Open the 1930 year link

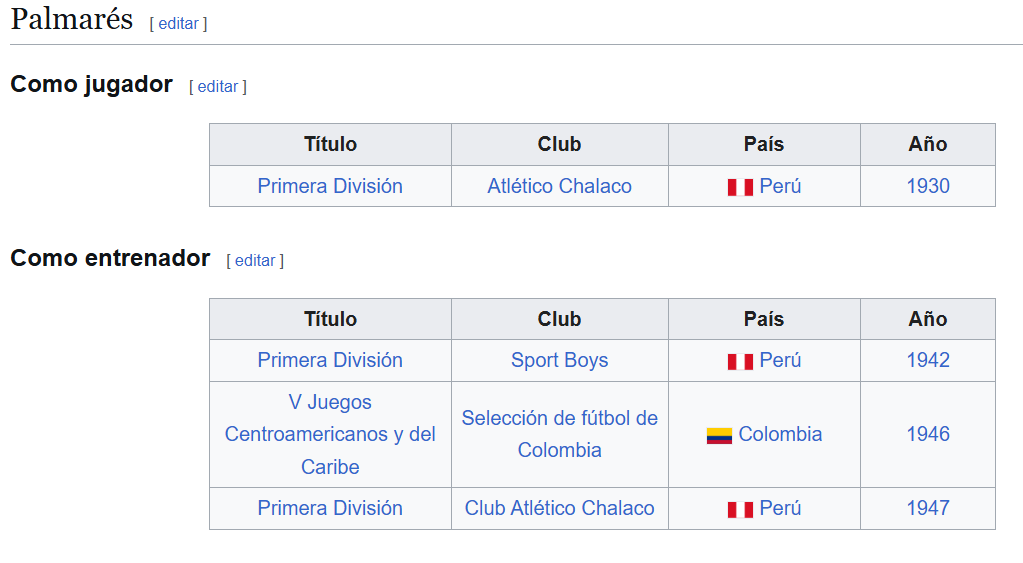point(927,186)
